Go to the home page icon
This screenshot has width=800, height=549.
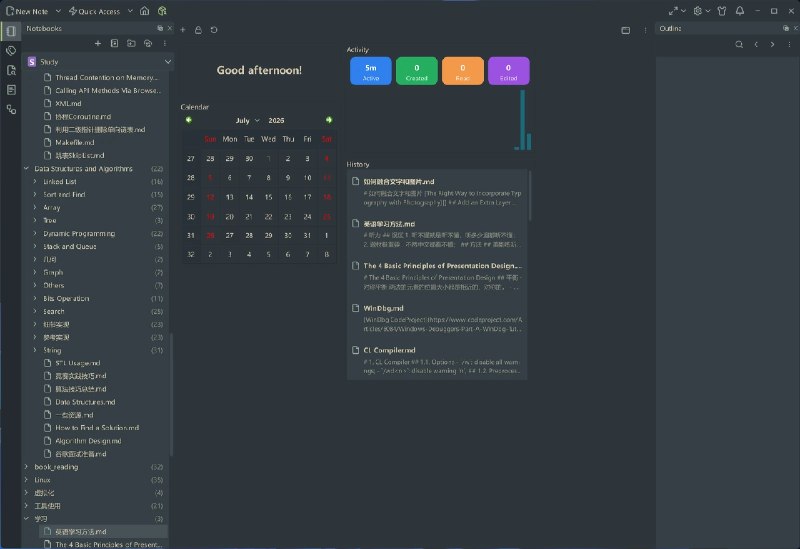pos(144,11)
